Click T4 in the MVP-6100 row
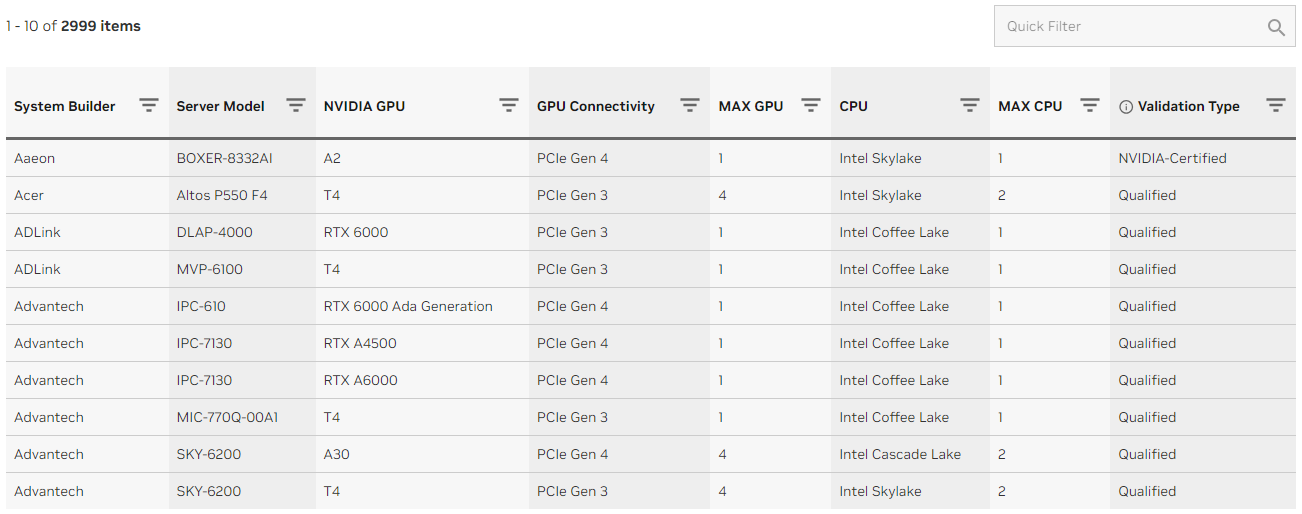 (332, 269)
